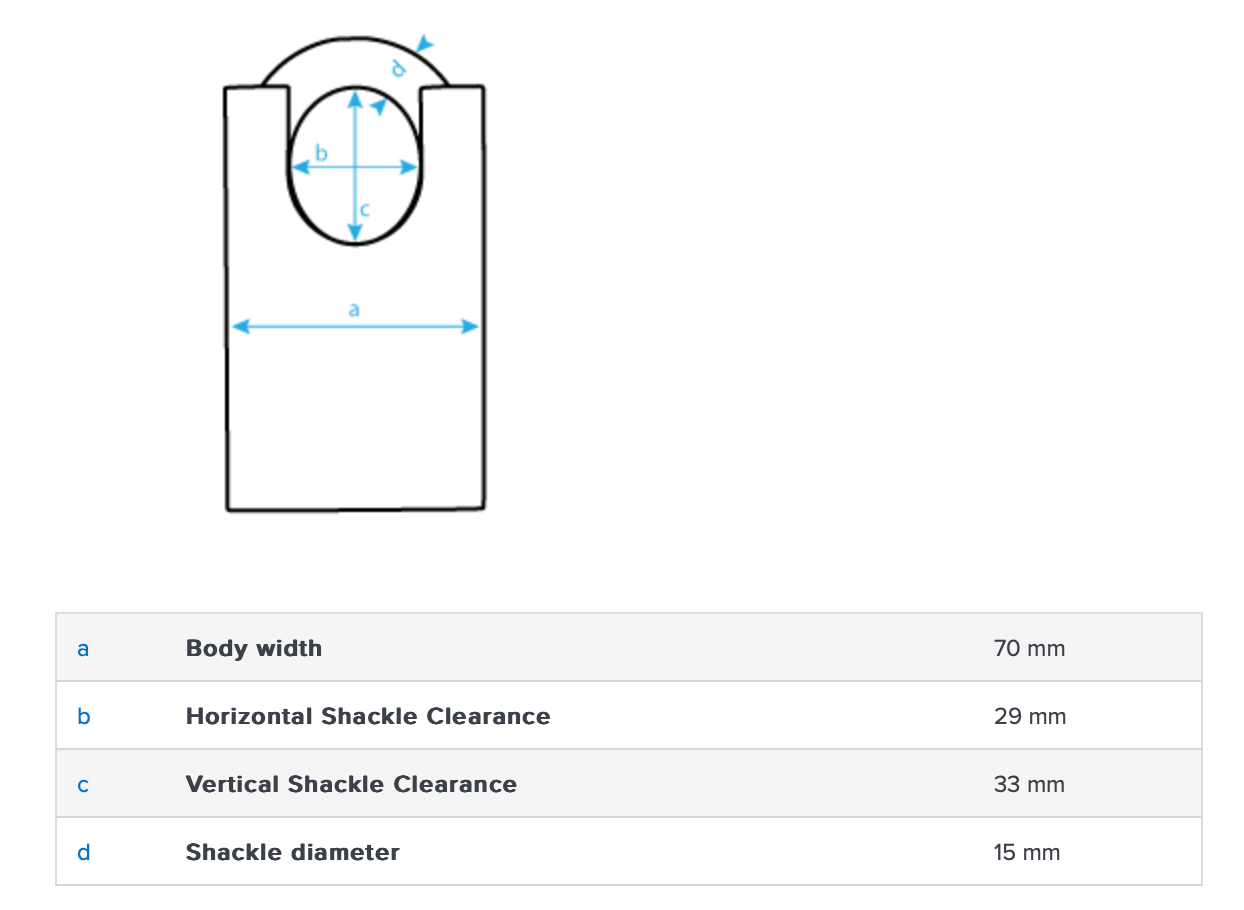The height and width of the screenshot is (910, 1244).
Task: Select the 'Shackle diameter' label
Action: [x=292, y=852]
